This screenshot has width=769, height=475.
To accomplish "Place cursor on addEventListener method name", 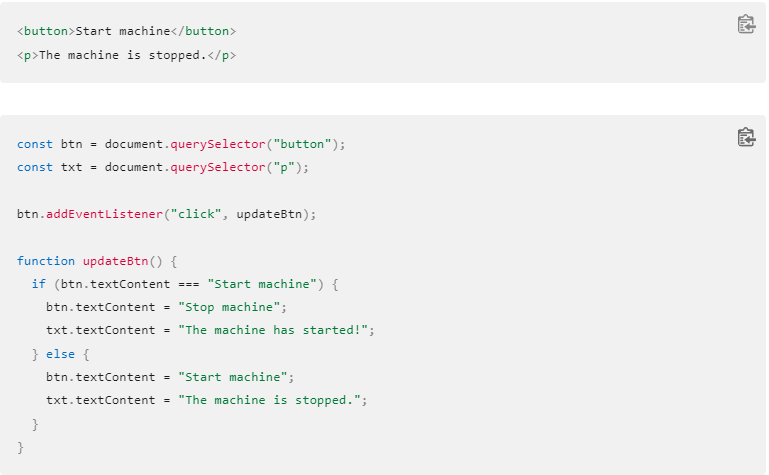I will point(104,214).
